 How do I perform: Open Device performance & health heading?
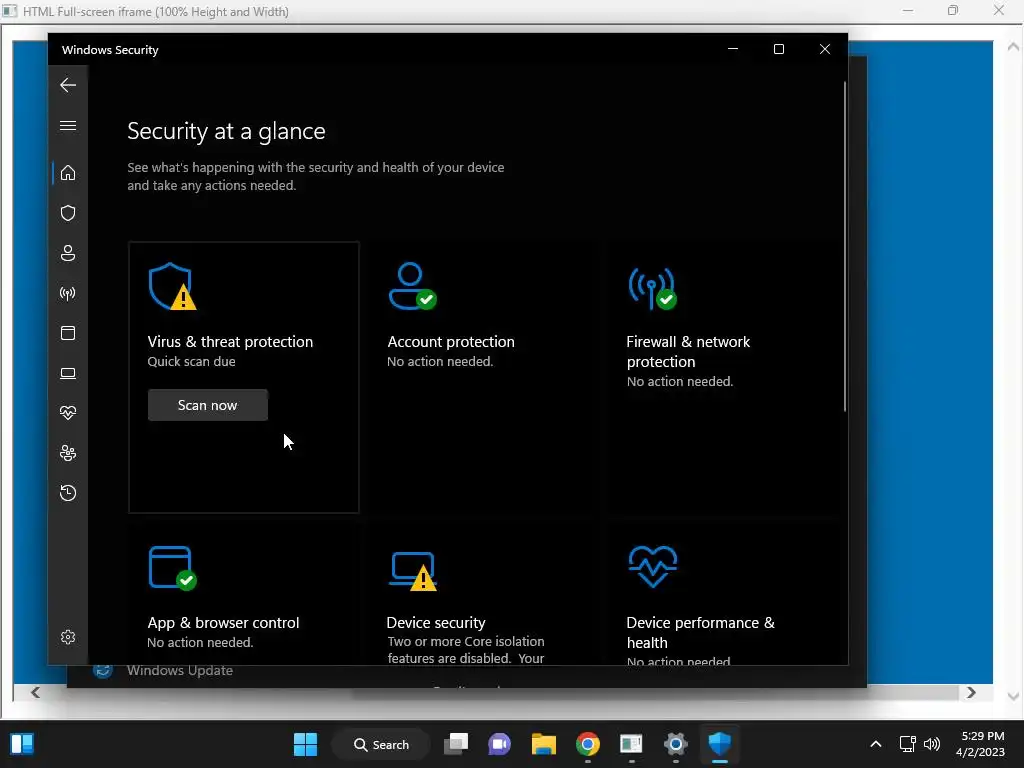(700, 632)
